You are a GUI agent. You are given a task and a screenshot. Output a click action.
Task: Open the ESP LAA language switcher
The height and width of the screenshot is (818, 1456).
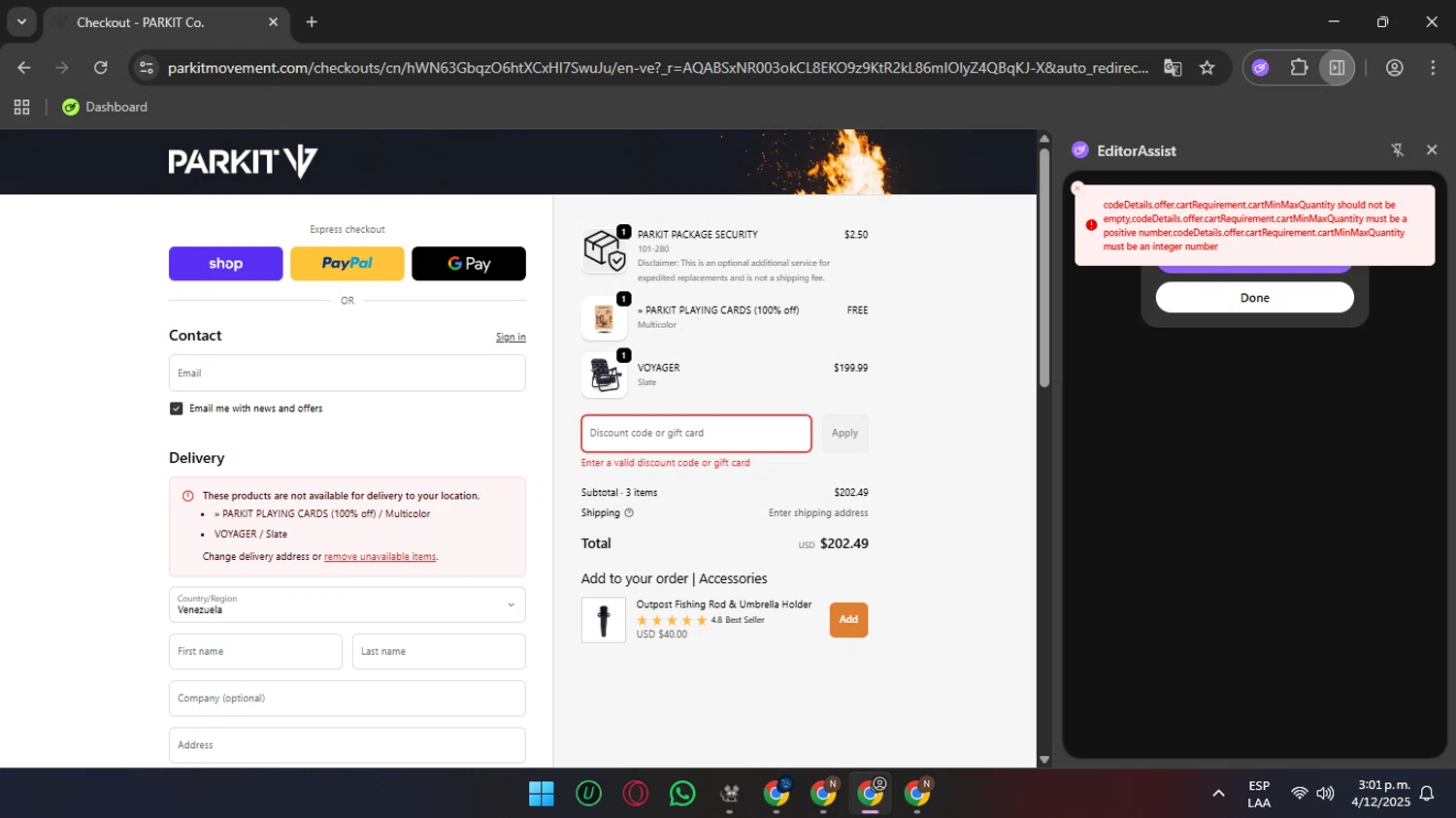1259,794
